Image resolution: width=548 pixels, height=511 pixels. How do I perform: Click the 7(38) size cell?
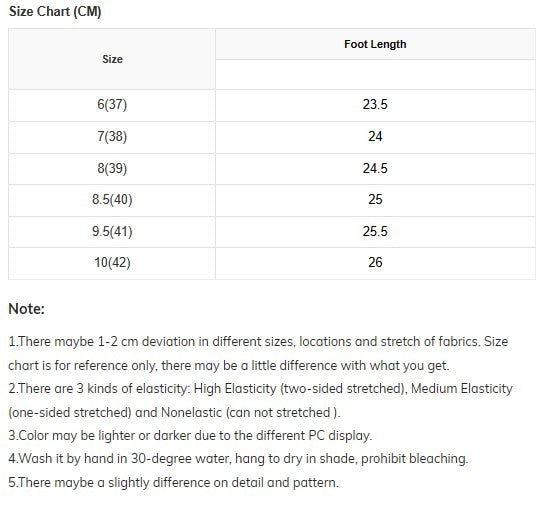112,136
